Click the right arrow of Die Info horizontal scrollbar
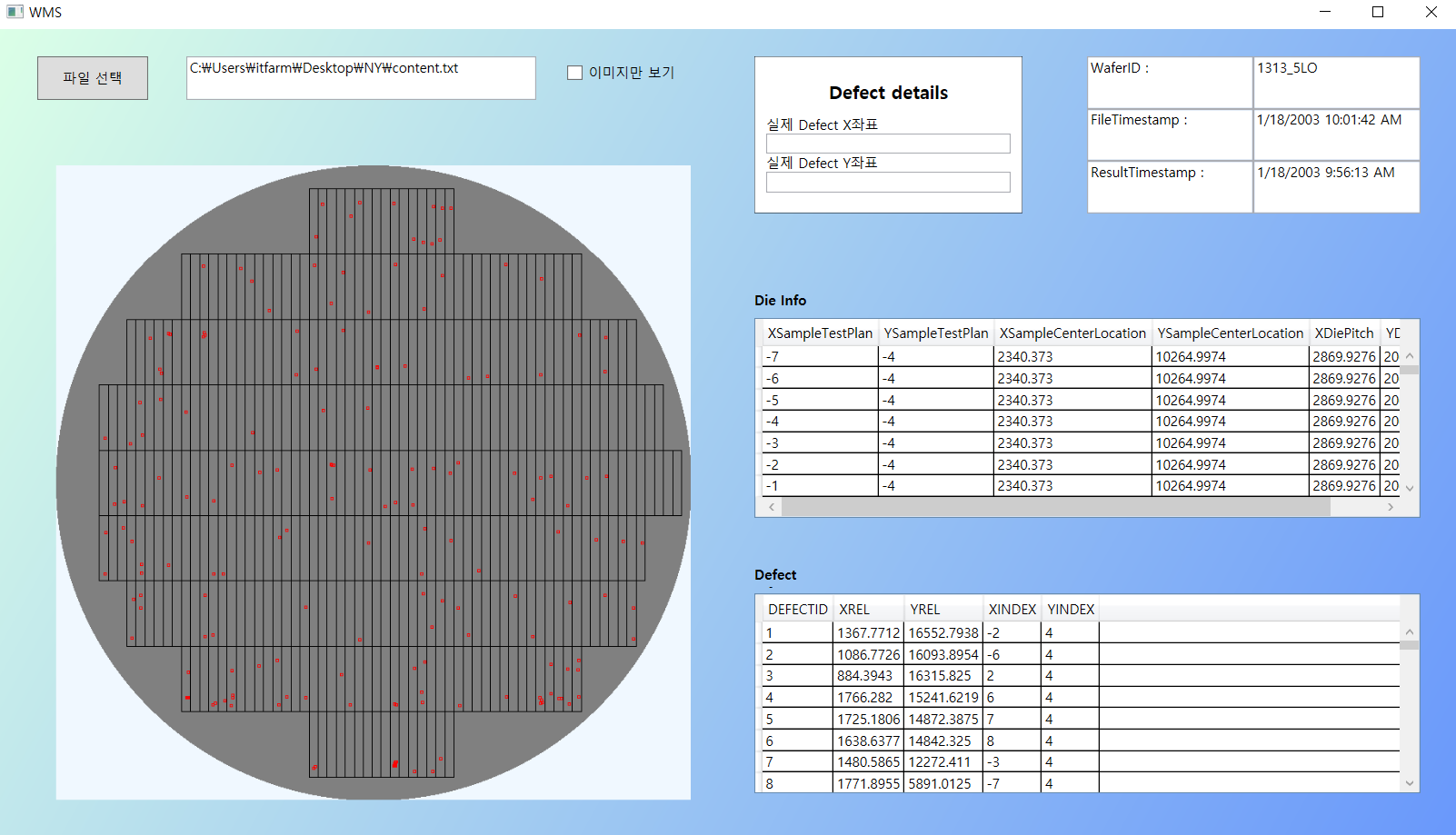 tap(1392, 506)
